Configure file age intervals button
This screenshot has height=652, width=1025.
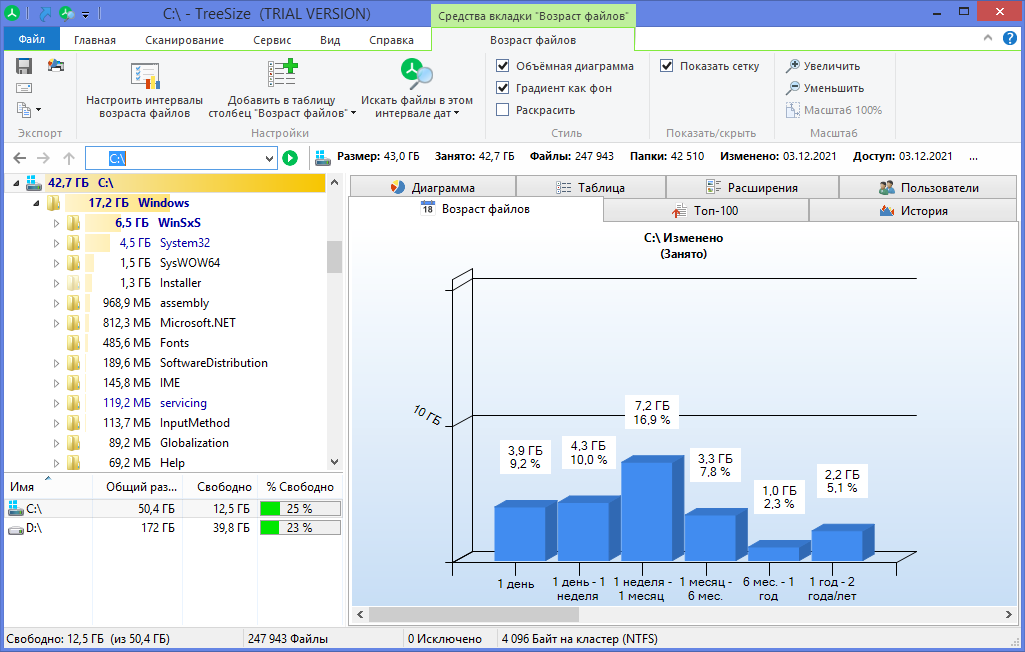tap(144, 90)
